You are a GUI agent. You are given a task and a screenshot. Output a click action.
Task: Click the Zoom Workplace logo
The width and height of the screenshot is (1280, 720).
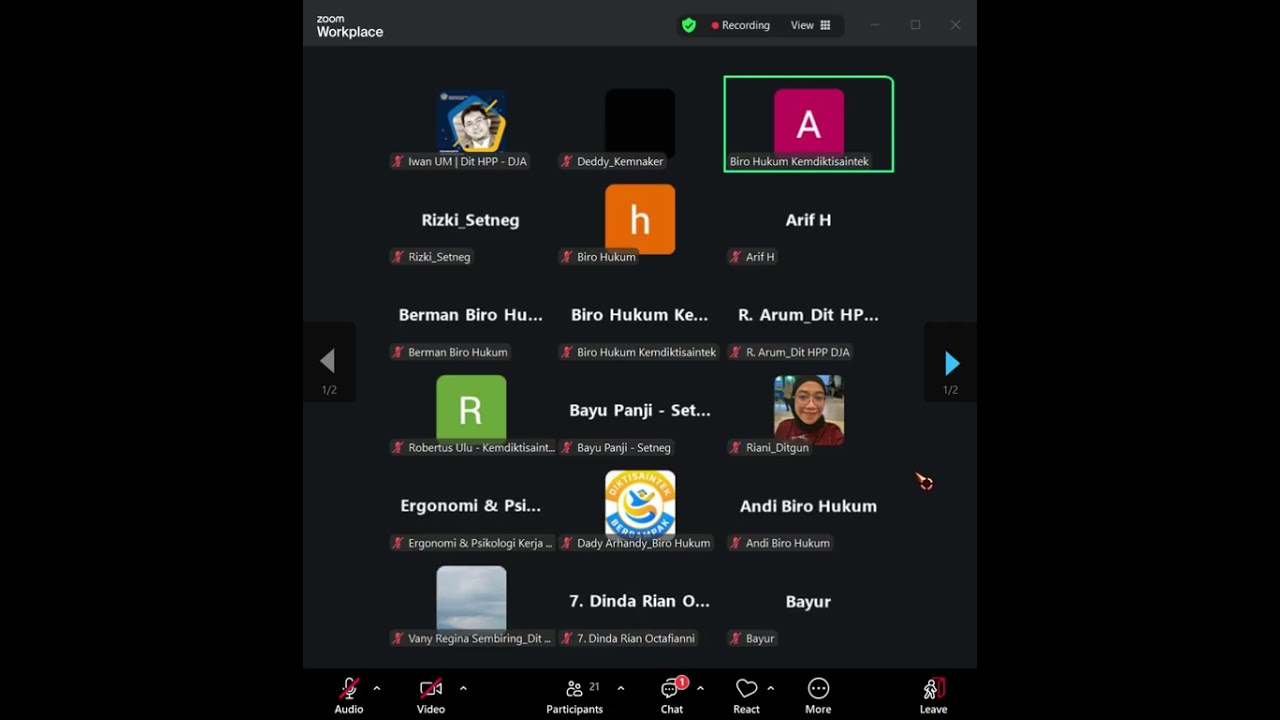350,26
